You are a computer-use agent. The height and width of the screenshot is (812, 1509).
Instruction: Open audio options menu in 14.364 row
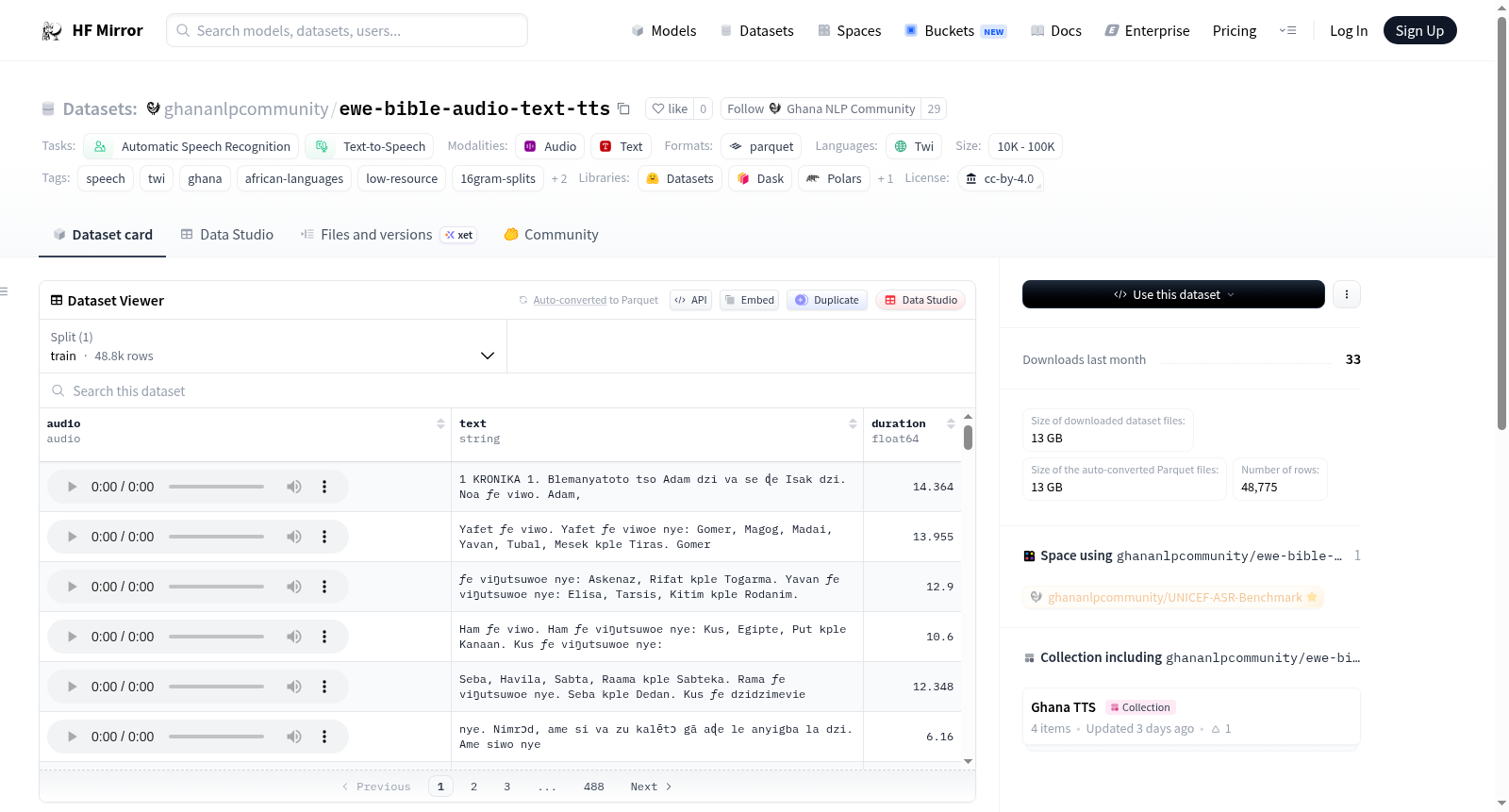(324, 487)
